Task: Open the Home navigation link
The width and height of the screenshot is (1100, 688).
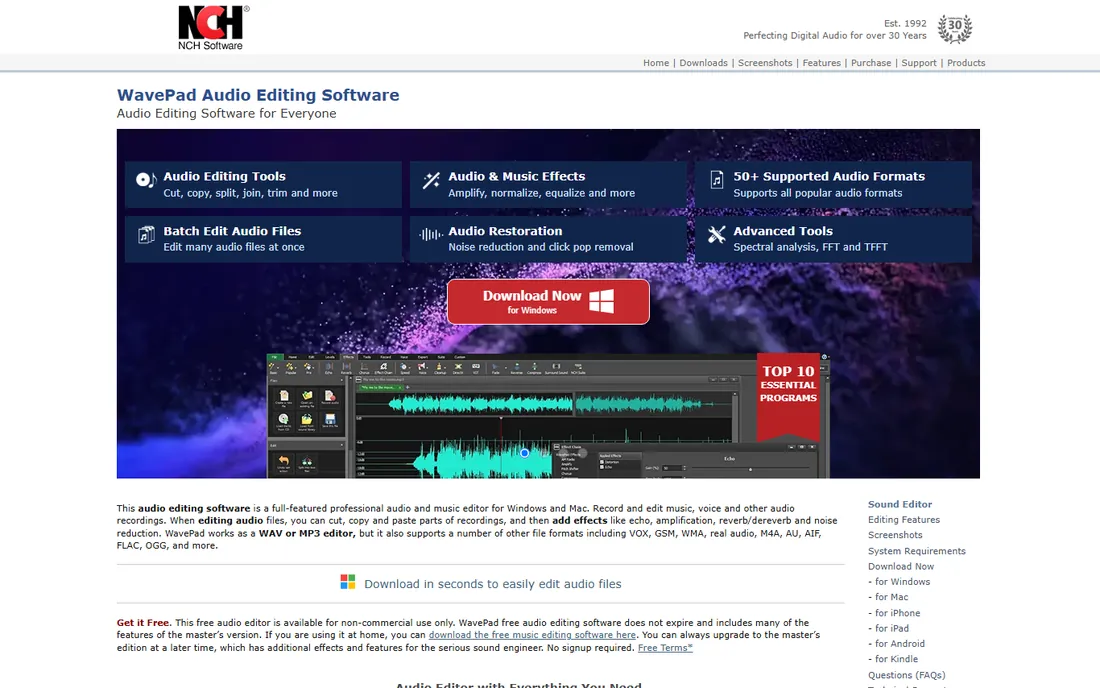Action: pyautogui.click(x=656, y=63)
